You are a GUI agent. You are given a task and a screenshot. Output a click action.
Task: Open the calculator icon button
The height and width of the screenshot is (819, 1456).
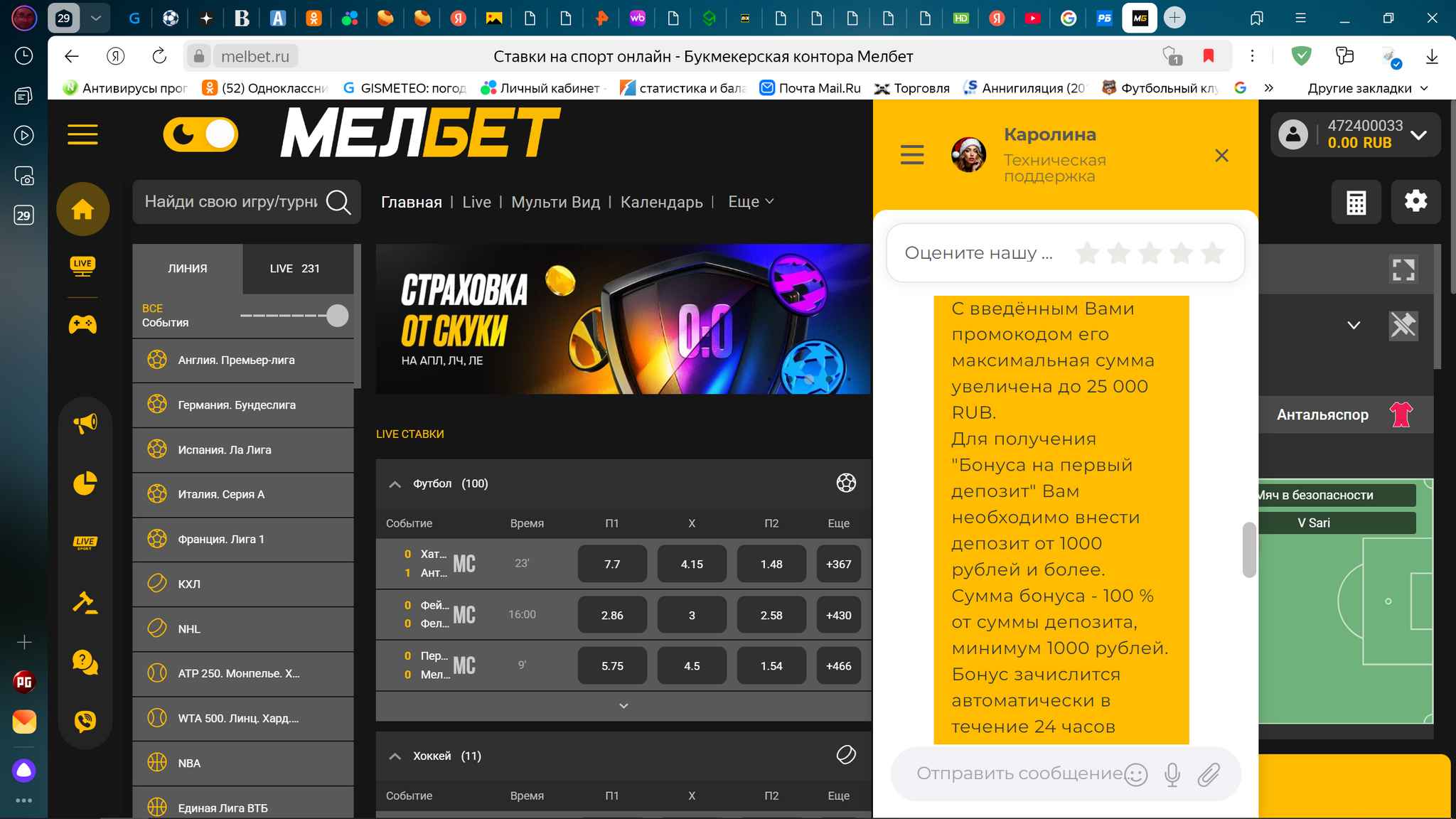[x=1356, y=203]
